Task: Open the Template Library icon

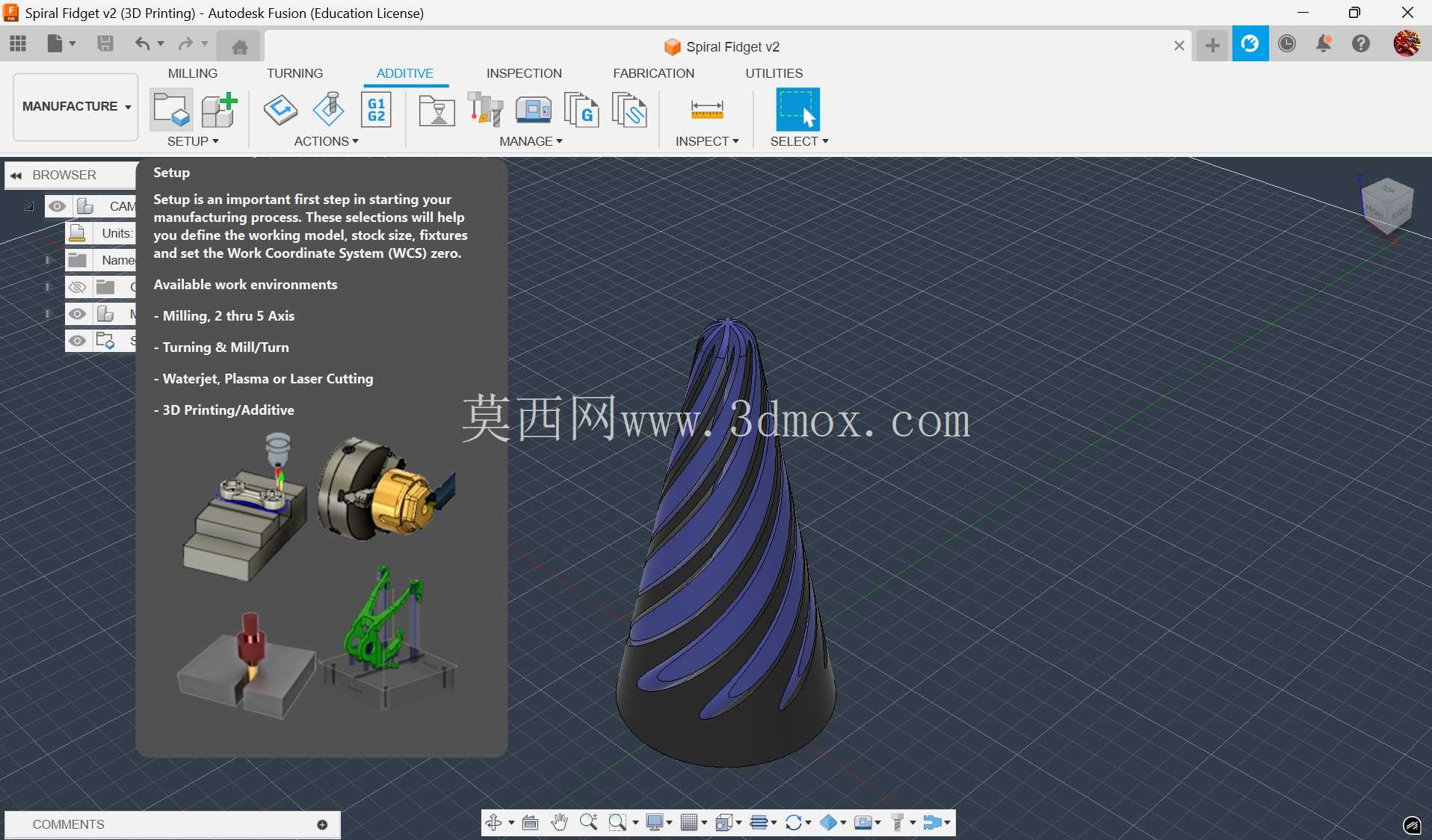Action: (x=629, y=111)
